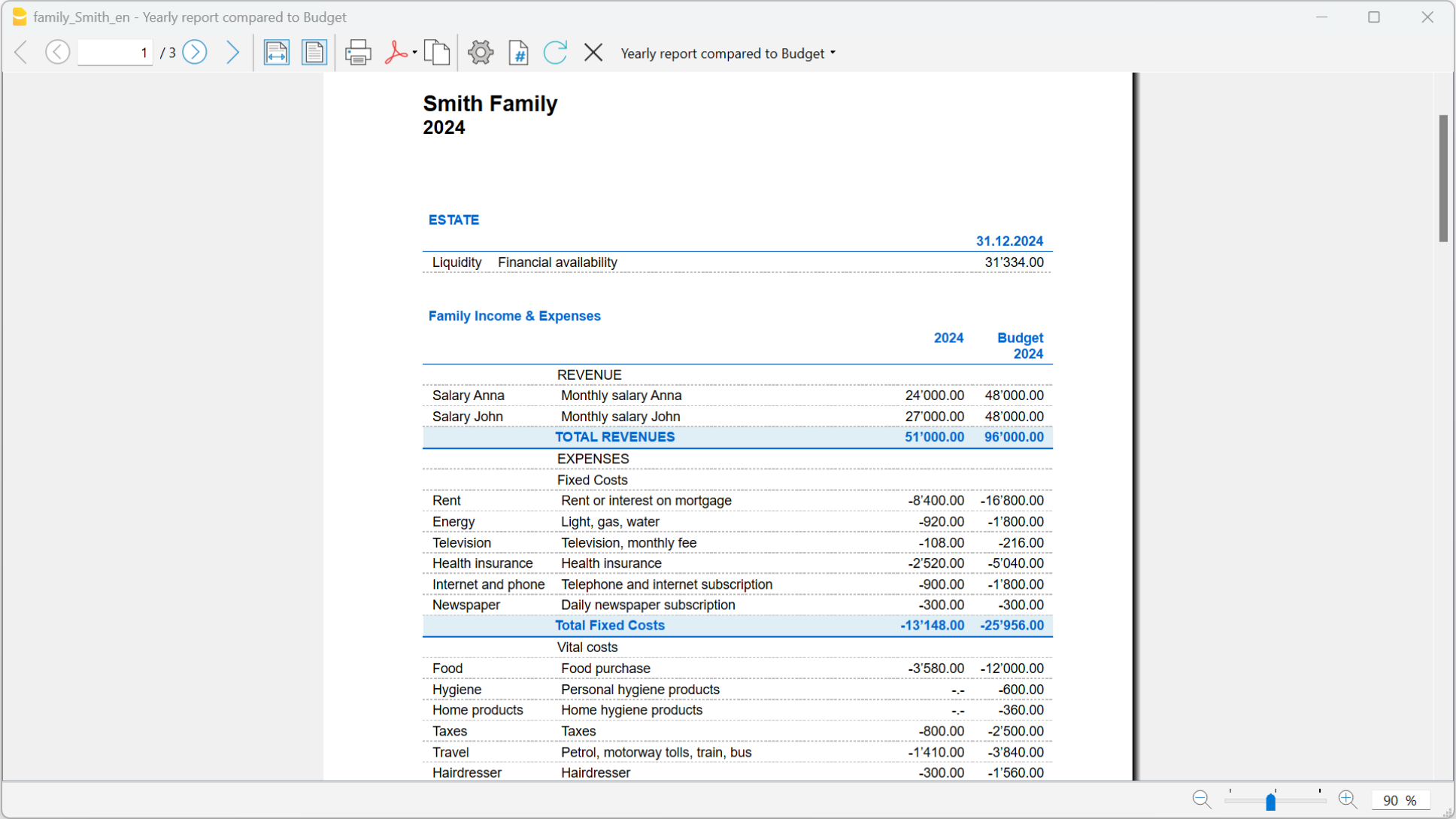Click 'Petrol, motorway tolls, train, bus' text
The width and height of the screenshot is (1456, 819).
(x=656, y=752)
